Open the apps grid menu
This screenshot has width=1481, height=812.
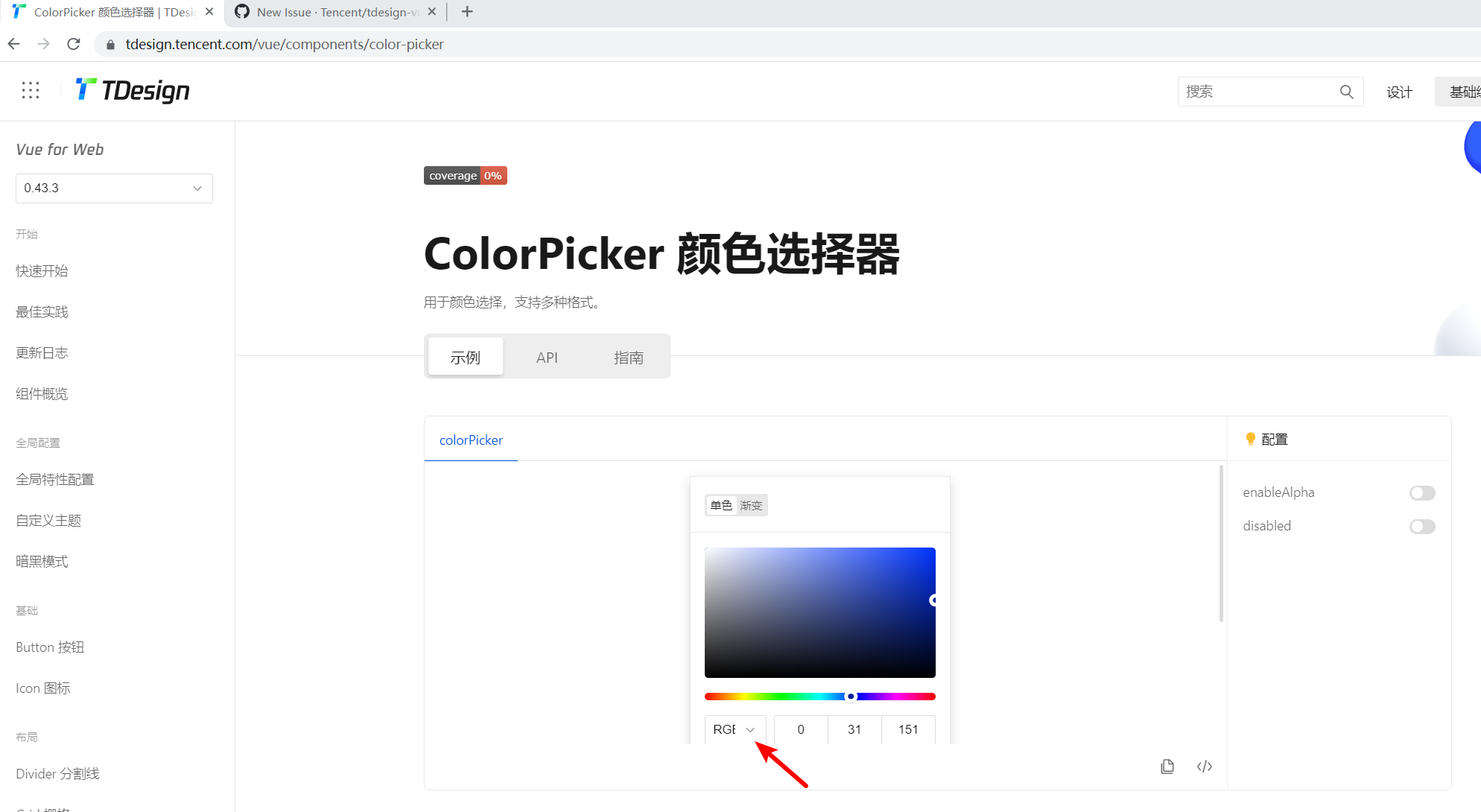point(30,89)
